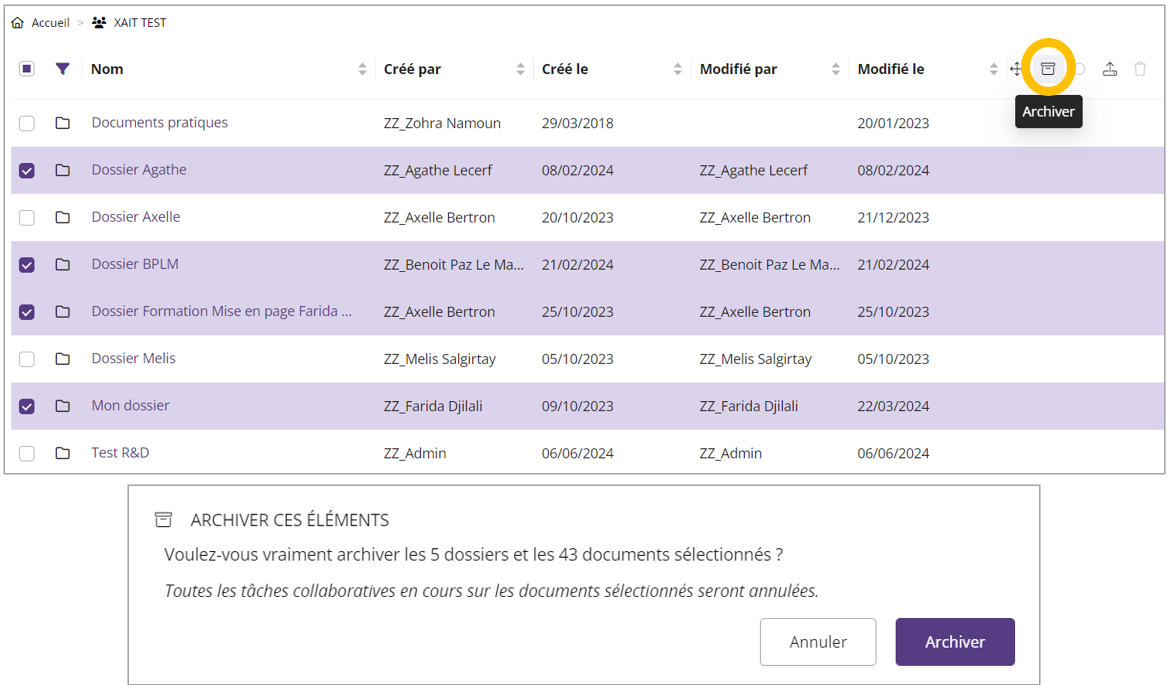Image resolution: width=1169 pixels, height=685 pixels.
Task: Uncheck the Dossier Agathe checkbox
Action: (x=27, y=170)
